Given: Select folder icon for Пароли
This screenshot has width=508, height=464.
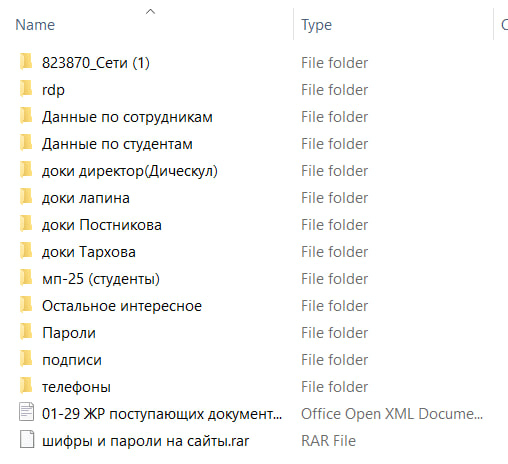Looking at the screenshot, I should click(x=26, y=332).
